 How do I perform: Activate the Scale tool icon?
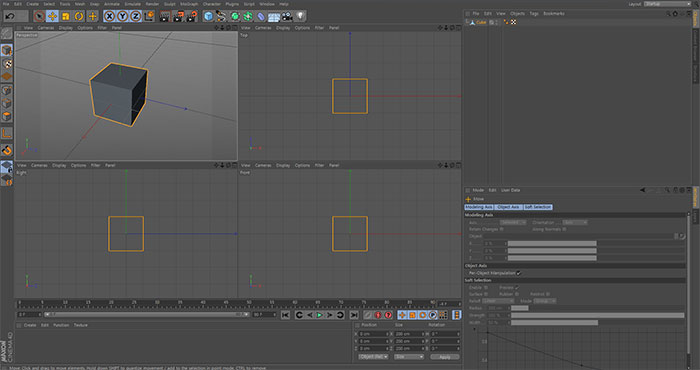pyautogui.click(x=66, y=17)
